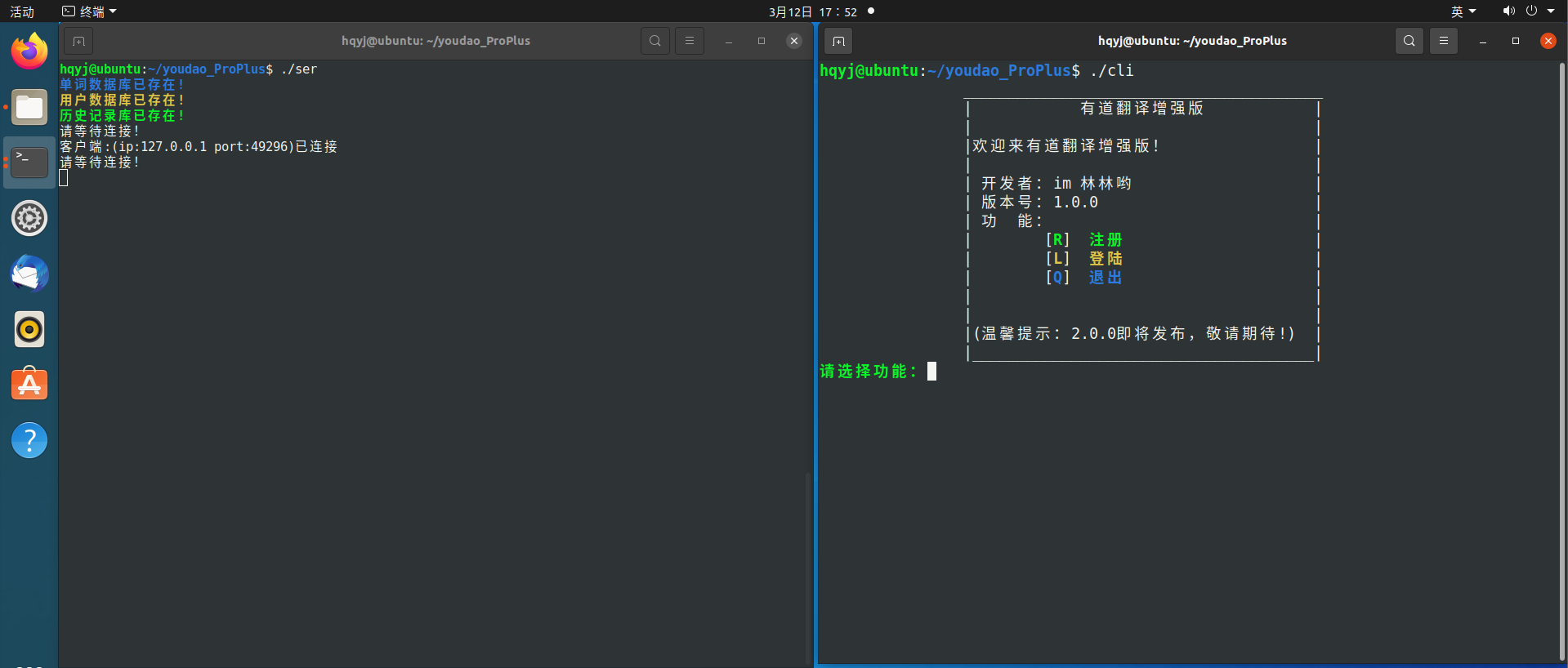Click the 开发者 developer line
This screenshot has width=1568, height=668.
1057,184
